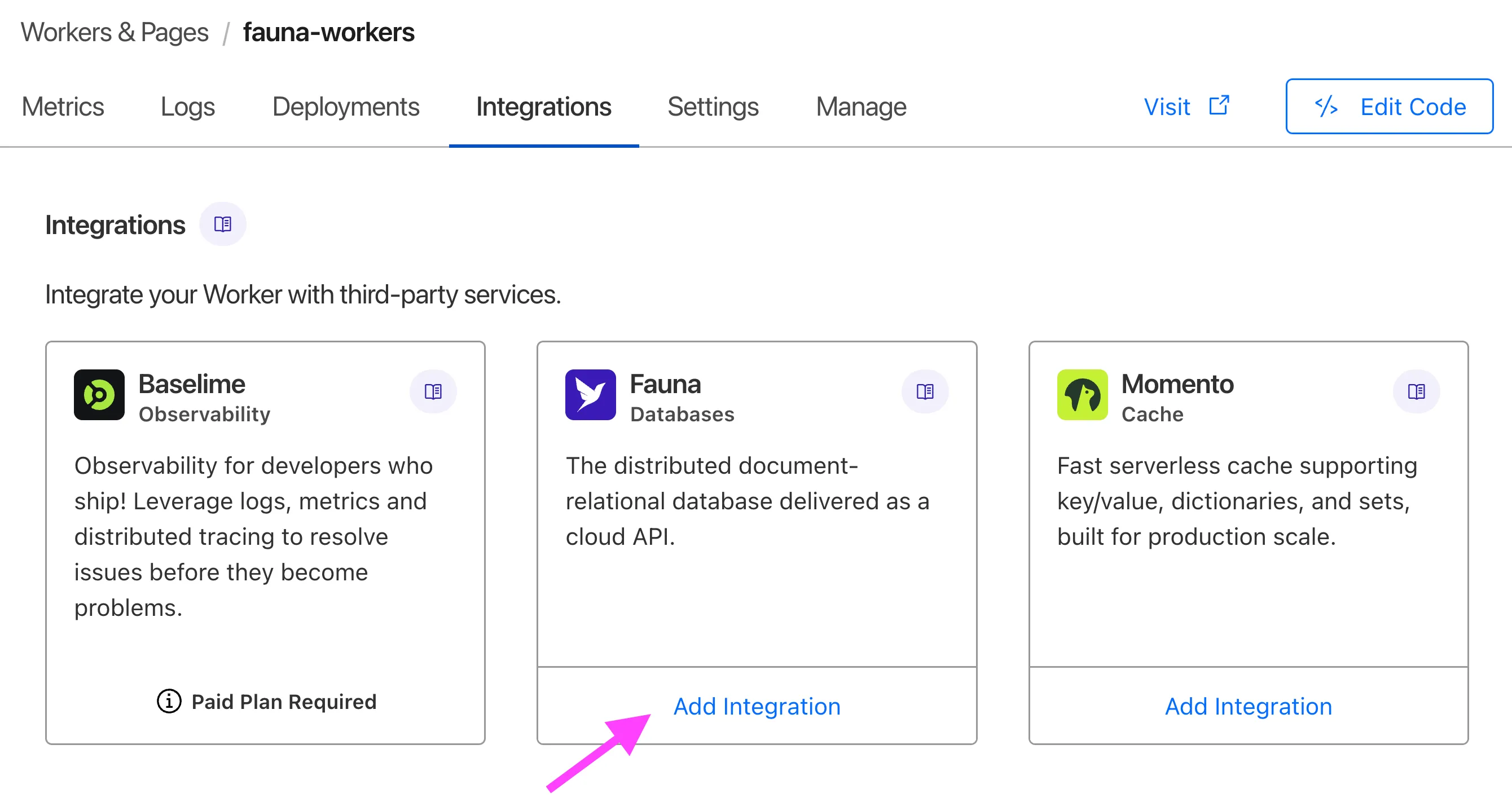The height and width of the screenshot is (802, 1512).
Task: Open documentation for the Momento integration
Action: (x=1416, y=391)
